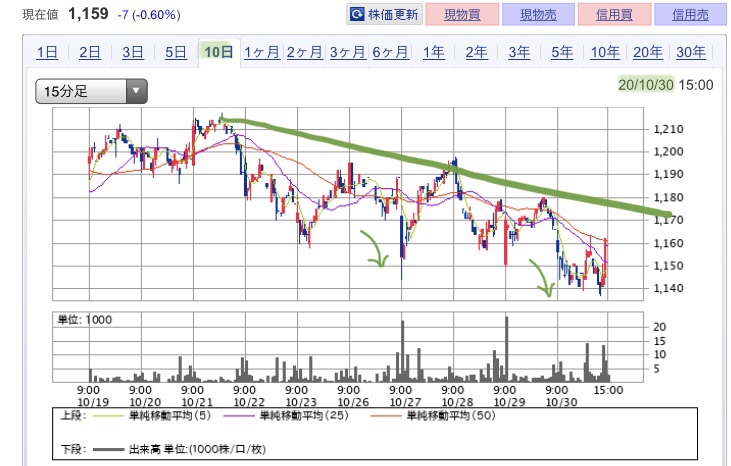Click the 1,140 price axis label
This screenshot has width=731, height=466.
pos(668,288)
